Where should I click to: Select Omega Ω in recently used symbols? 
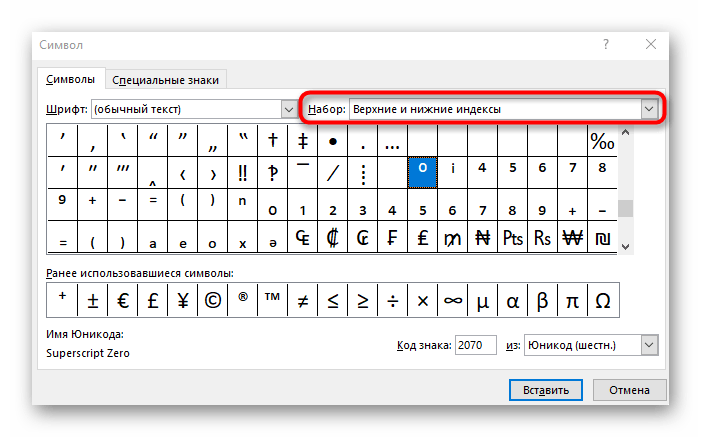[603, 298]
